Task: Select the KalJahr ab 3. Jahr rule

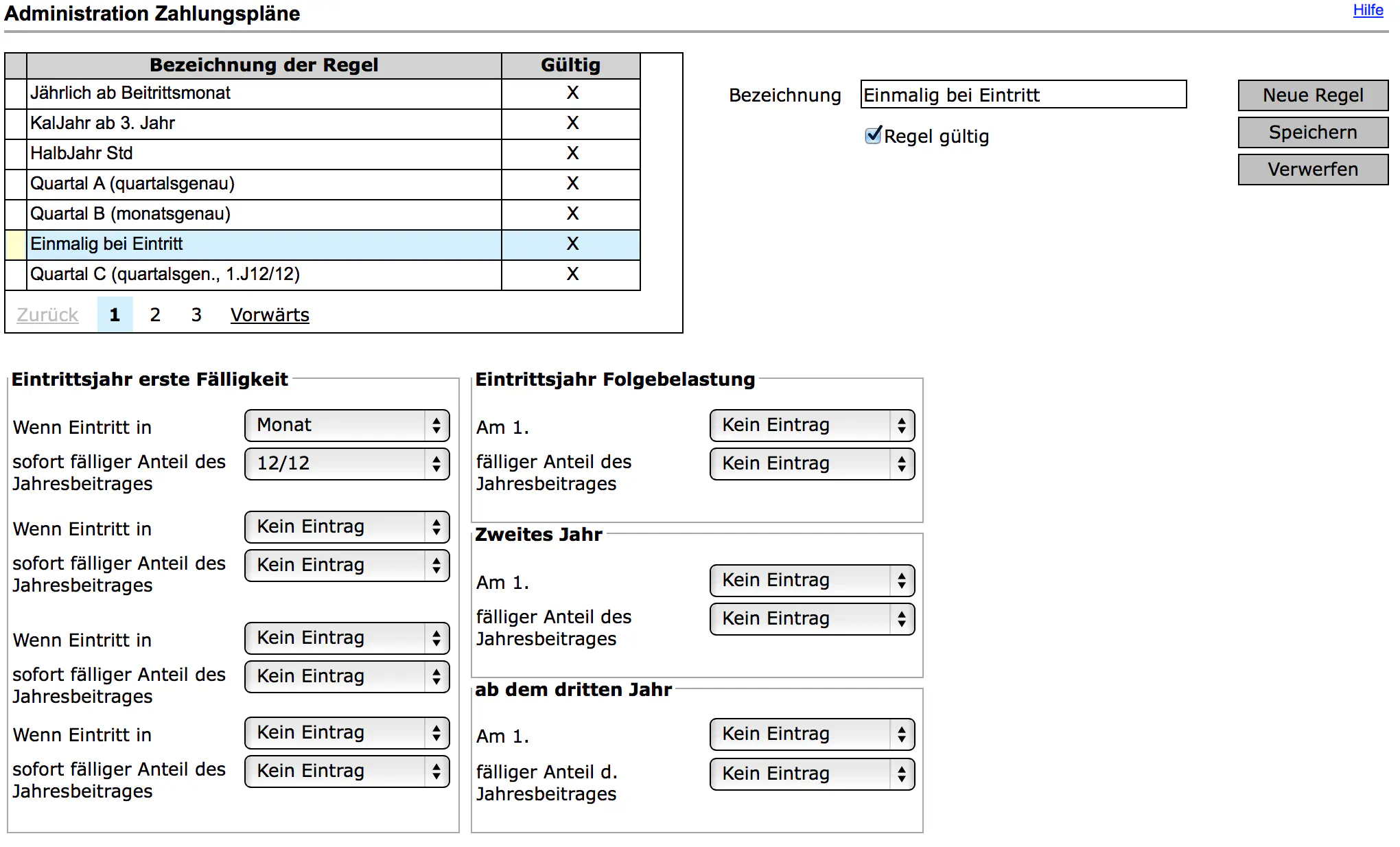Action: 264,124
